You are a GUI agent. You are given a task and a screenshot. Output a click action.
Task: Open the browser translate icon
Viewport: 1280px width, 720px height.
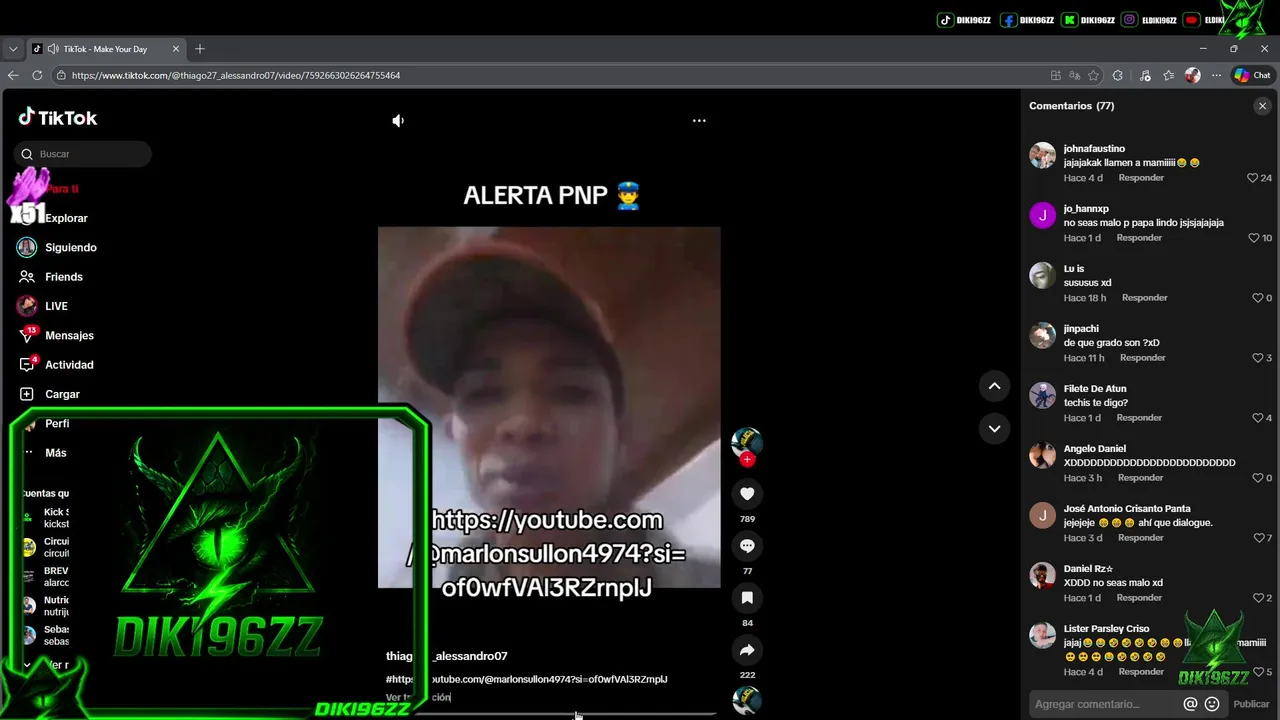(x=1074, y=75)
